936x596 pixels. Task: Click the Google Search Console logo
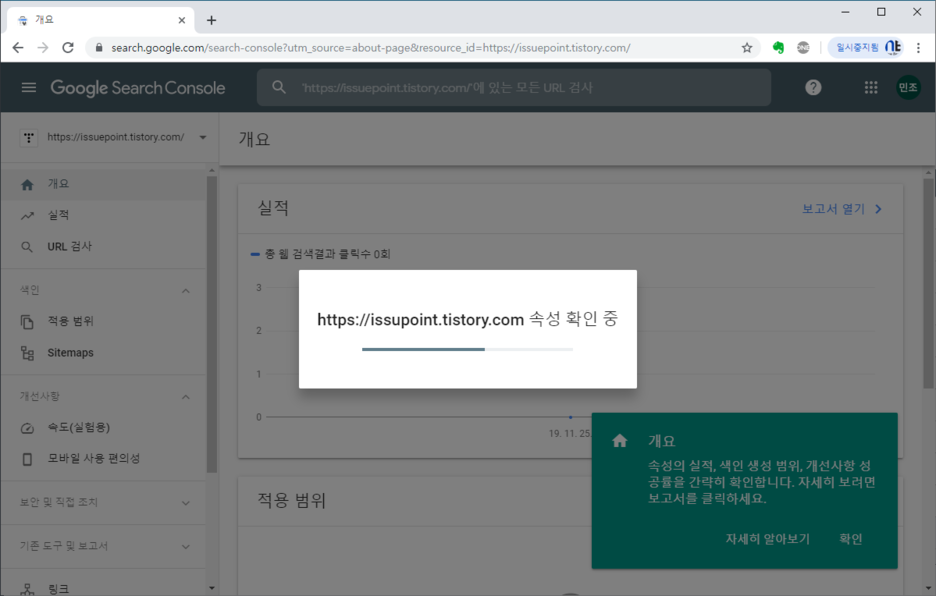point(138,88)
